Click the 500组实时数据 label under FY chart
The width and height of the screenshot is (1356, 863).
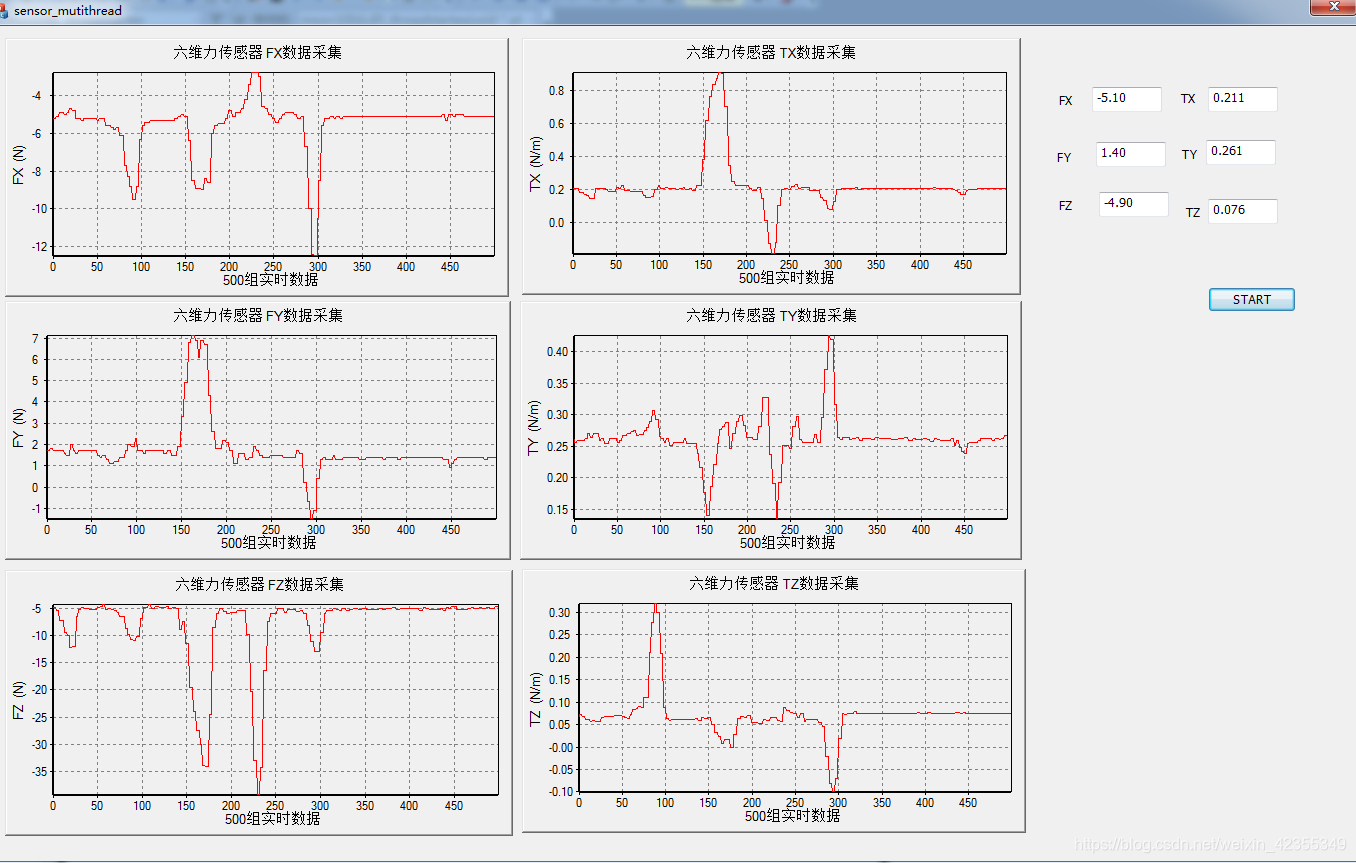(x=268, y=542)
